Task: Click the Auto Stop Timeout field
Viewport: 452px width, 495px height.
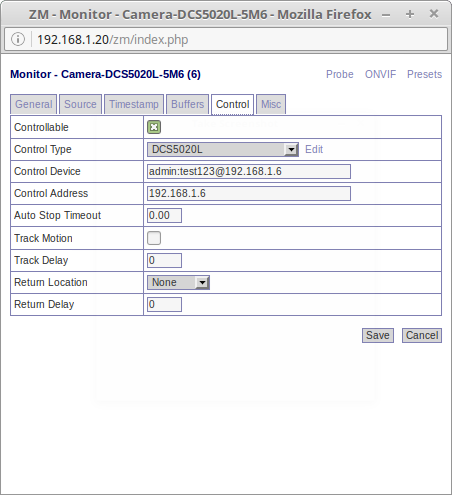Action: (164, 215)
